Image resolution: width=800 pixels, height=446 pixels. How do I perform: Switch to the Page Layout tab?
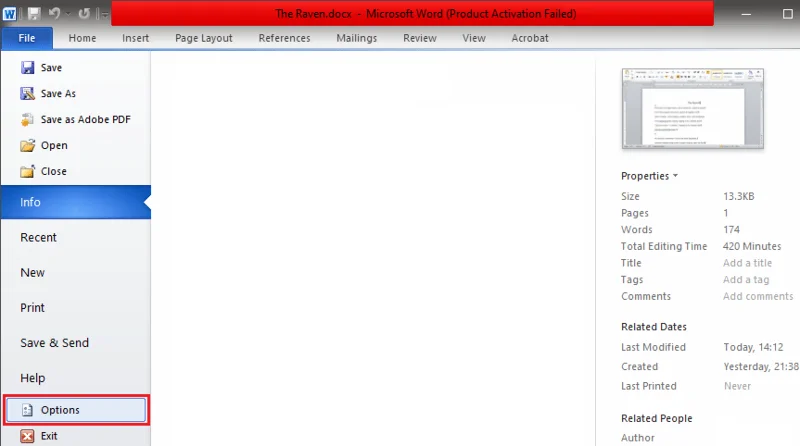click(204, 38)
